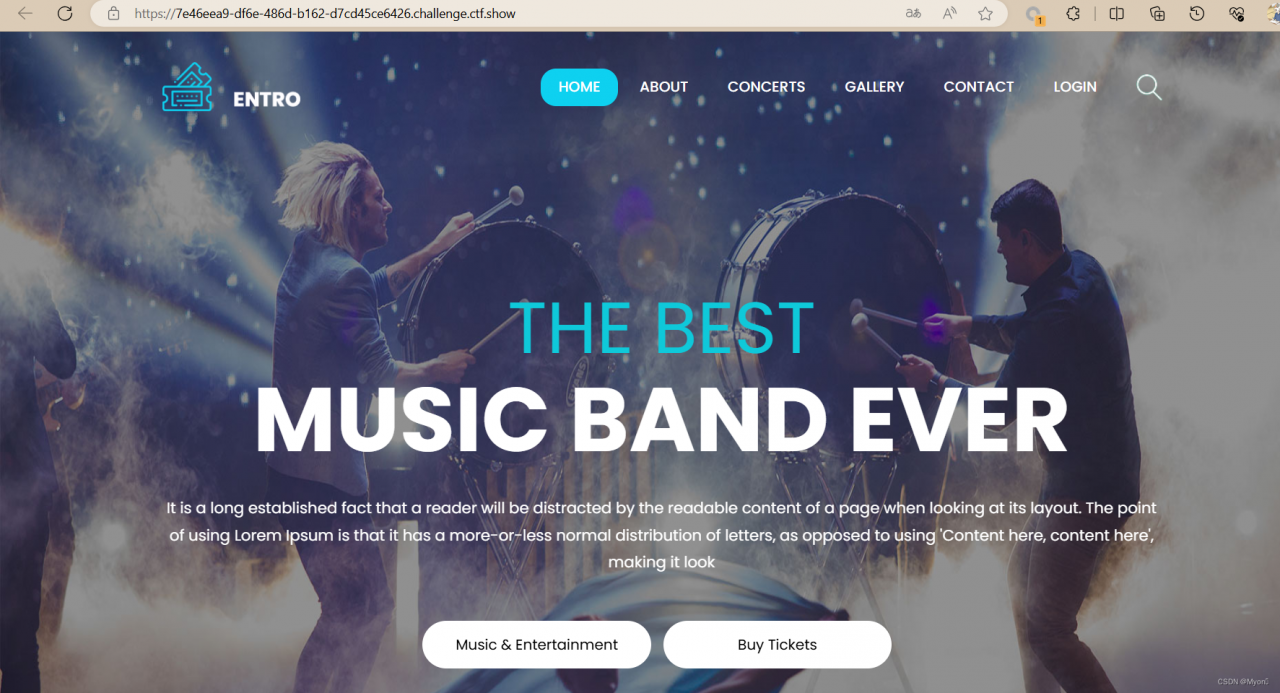Add this page to favorites star icon
This screenshot has height=693, width=1280.
click(x=985, y=14)
